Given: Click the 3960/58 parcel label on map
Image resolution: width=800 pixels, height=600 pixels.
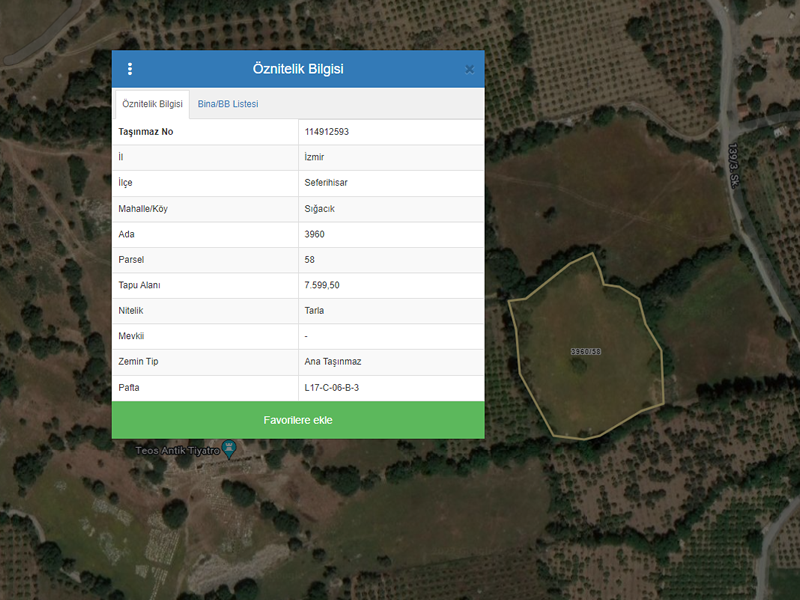Looking at the screenshot, I should pyautogui.click(x=585, y=352).
